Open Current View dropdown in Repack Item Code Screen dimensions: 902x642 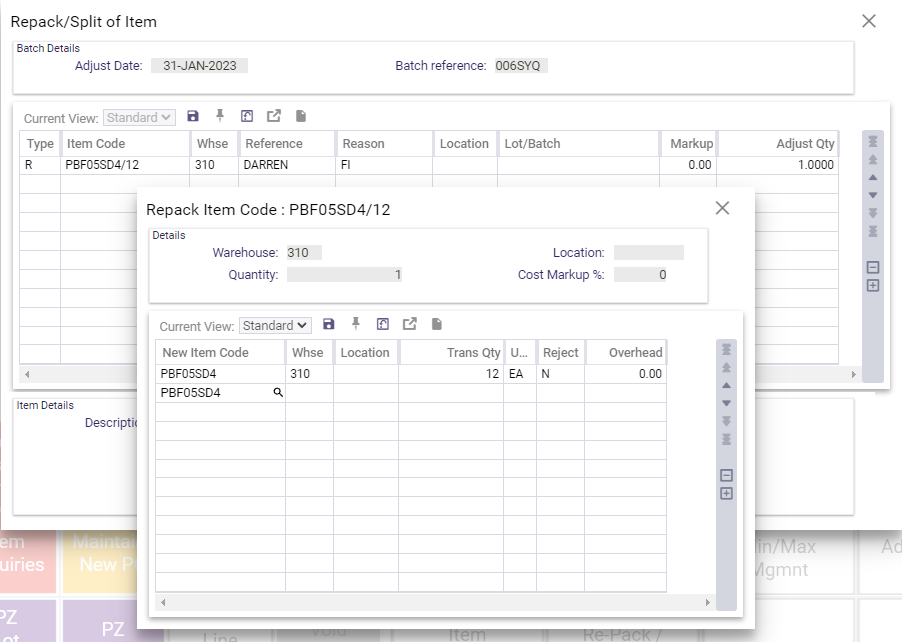point(276,326)
